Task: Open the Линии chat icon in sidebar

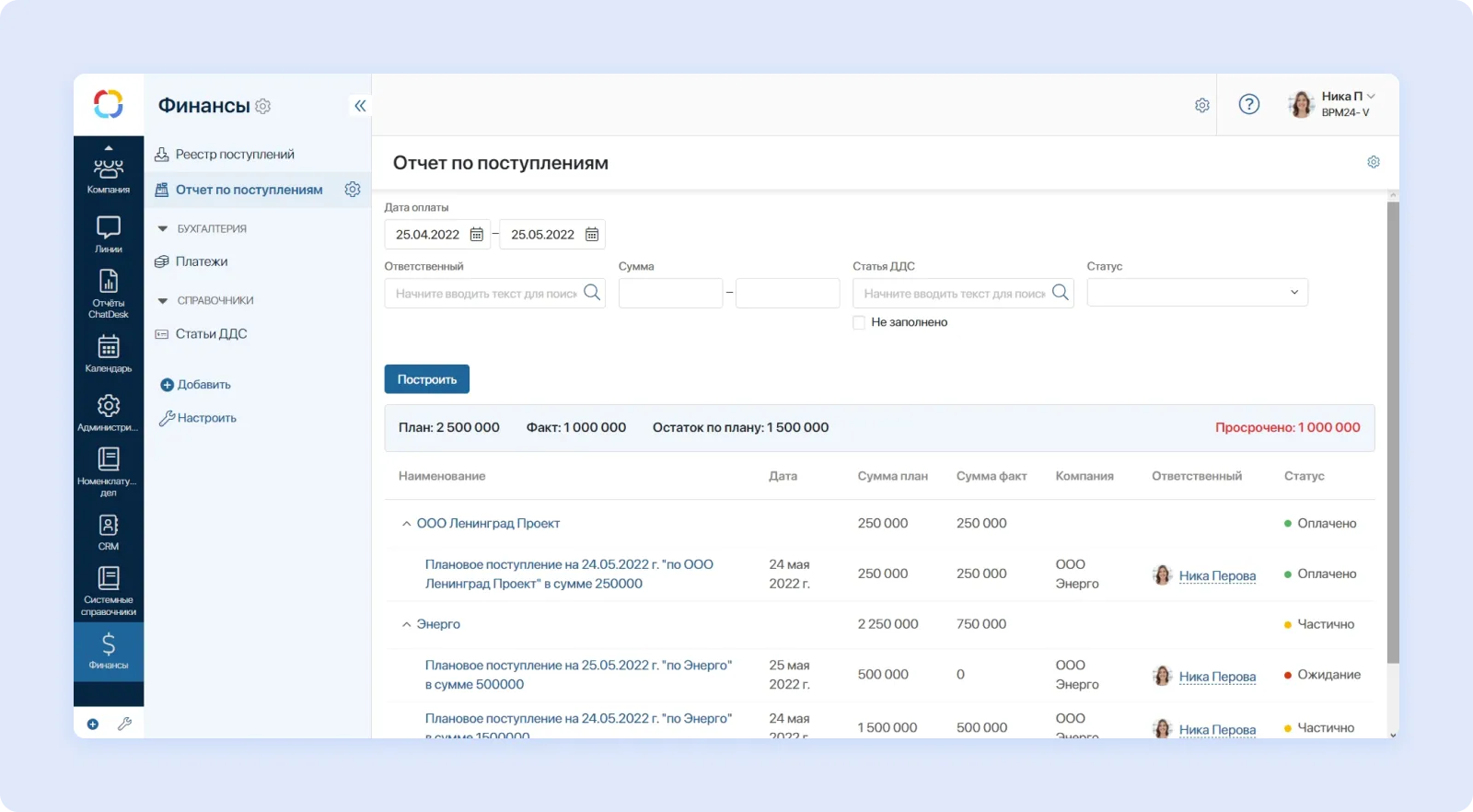Action: click(x=108, y=234)
